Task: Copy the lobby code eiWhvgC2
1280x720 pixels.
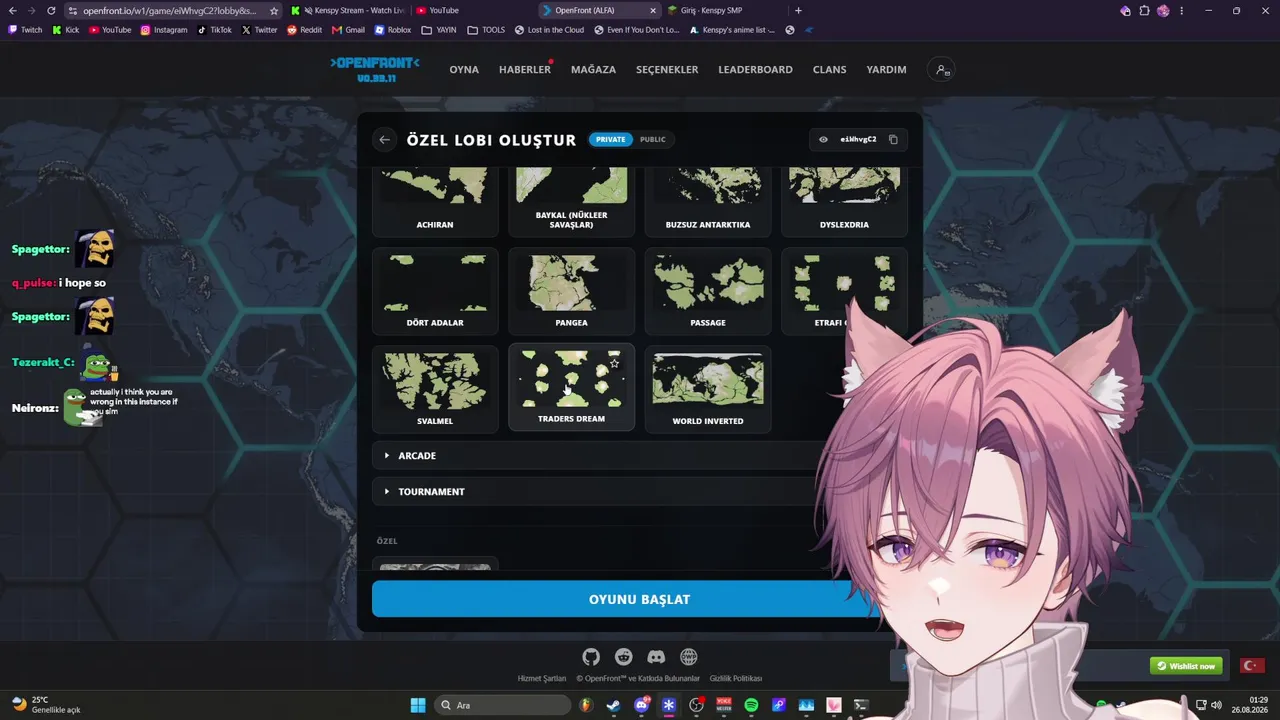Action: point(893,140)
